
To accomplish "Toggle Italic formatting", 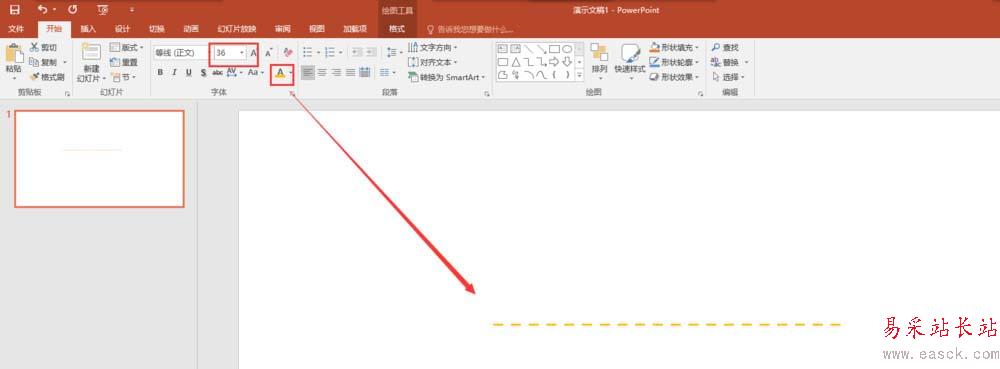I will pyautogui.click(x=174, y=73).
